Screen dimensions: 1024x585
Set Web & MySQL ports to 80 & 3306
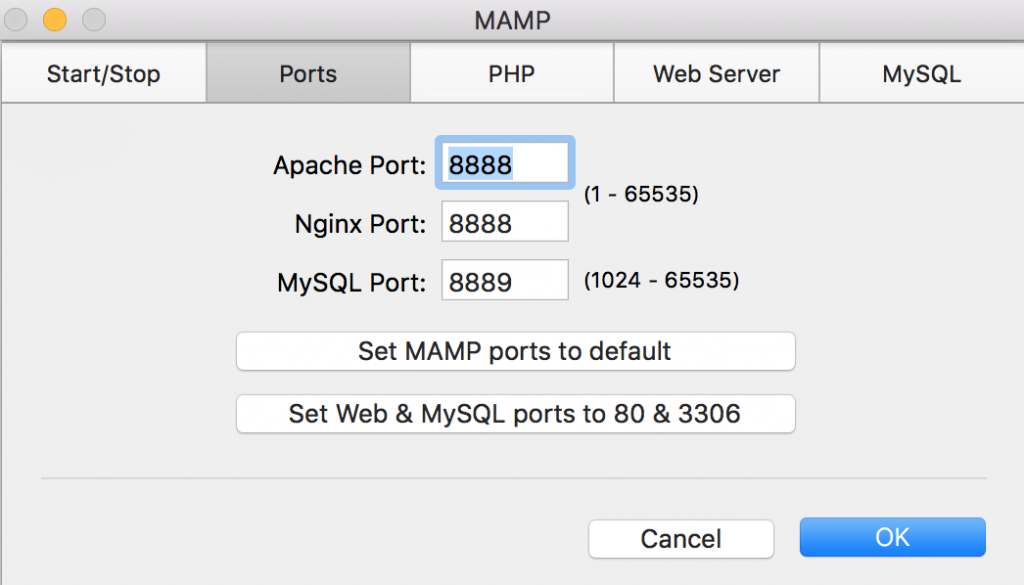[515, 413]
